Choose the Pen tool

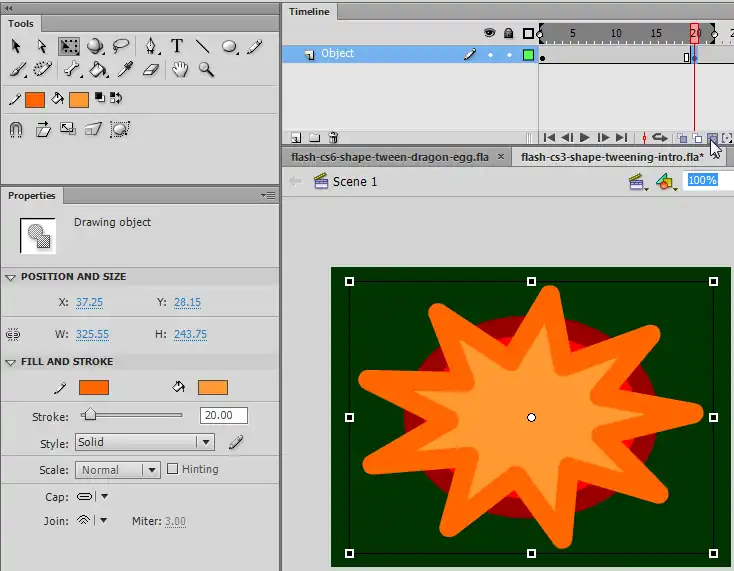(150, 46)
